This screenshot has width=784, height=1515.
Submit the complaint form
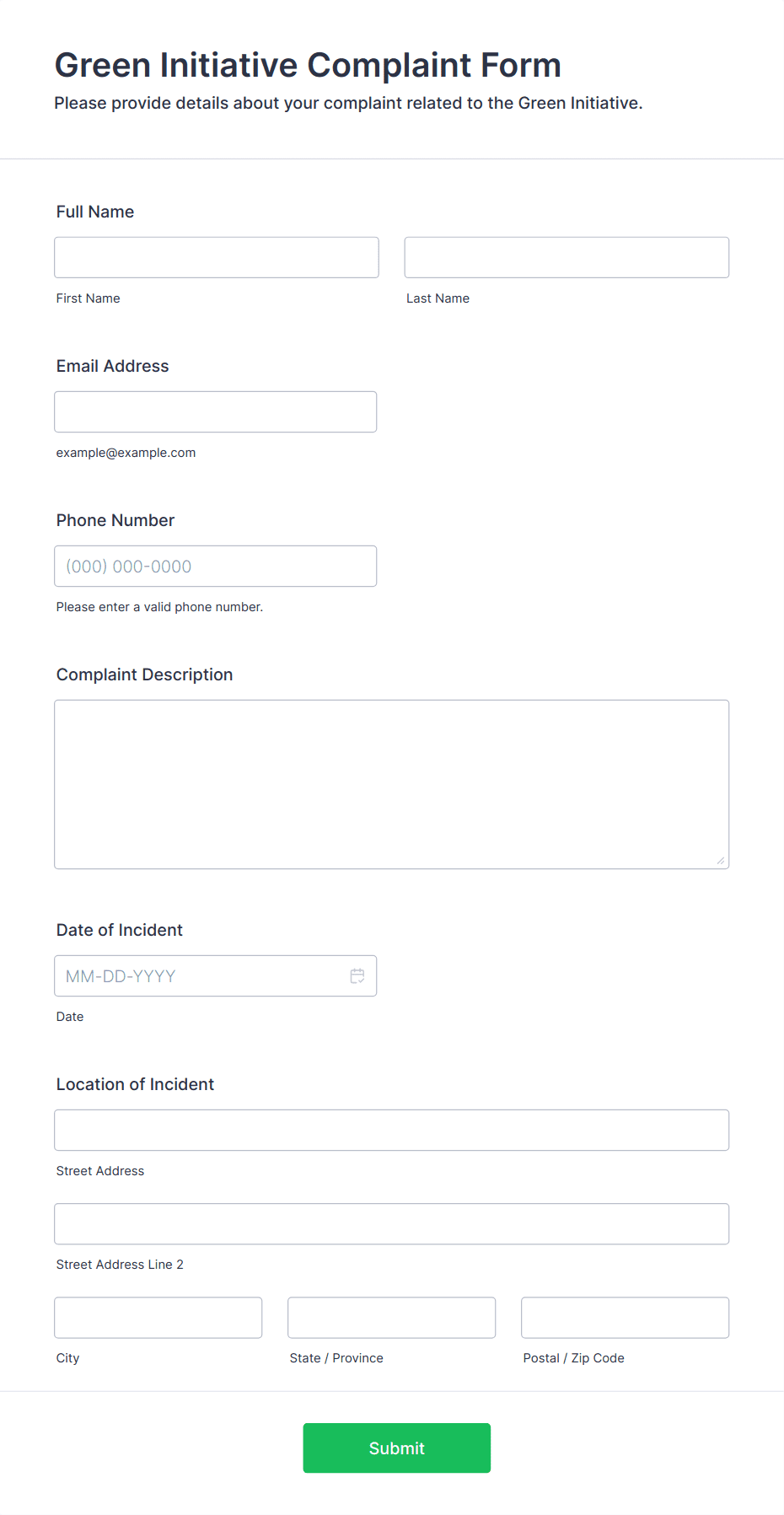pyautogui.click(x=397, y=1448)
